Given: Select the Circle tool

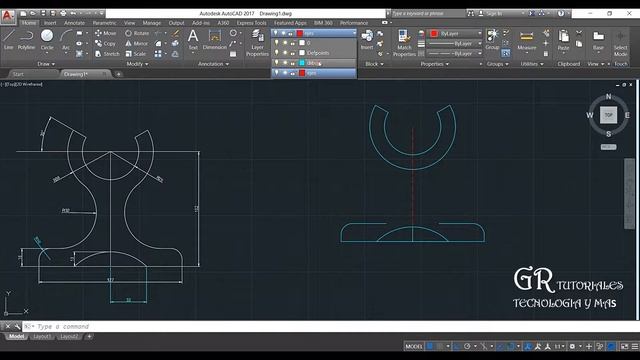Looking at the screenshot, I should click(x=47, y=40).
